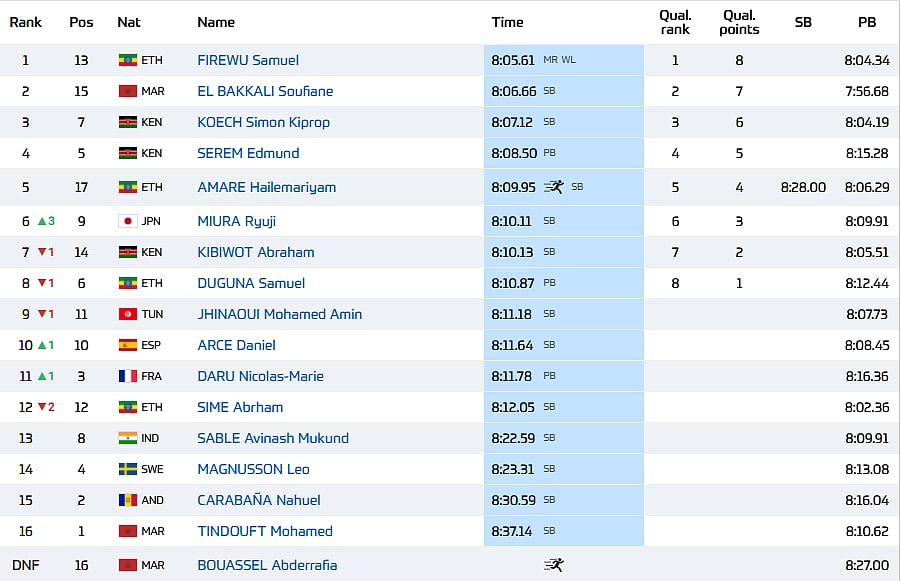The width and height of the screenshot is (900, 581).
Task: Click the Spain flag icon beside ESP
Action: click(x=127, y=345)
